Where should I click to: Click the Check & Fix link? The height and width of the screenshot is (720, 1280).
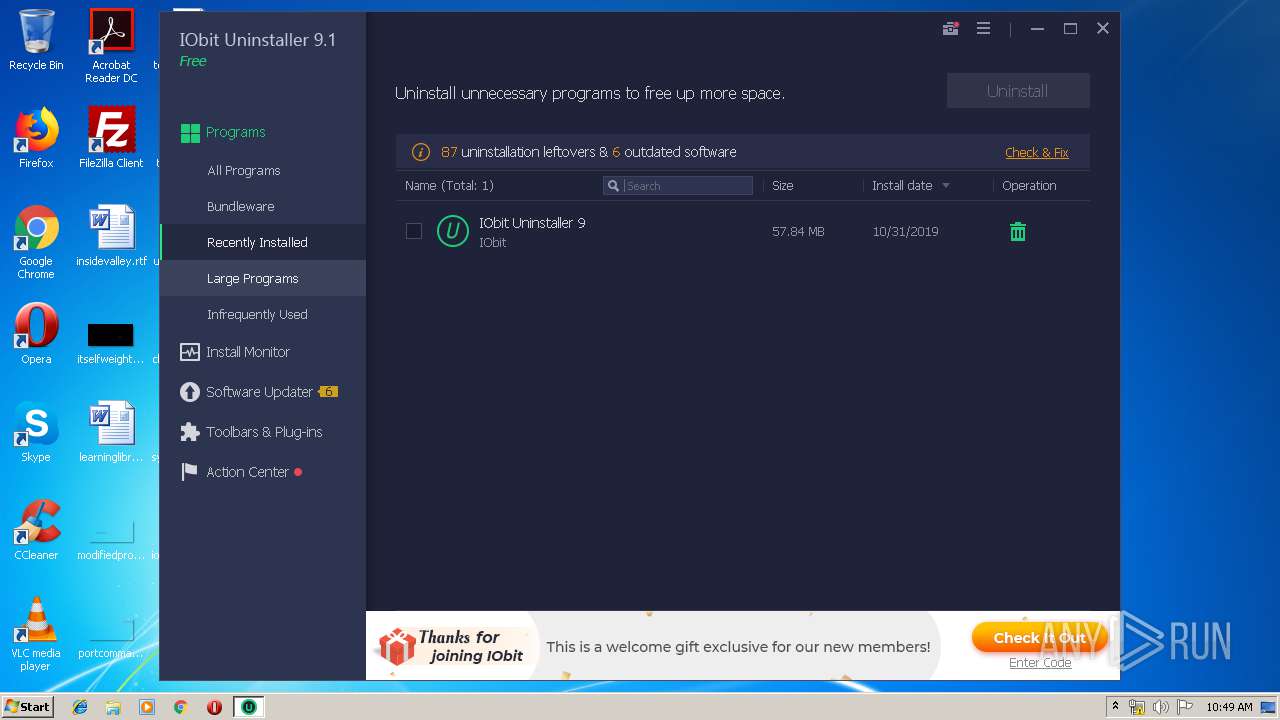click(1037, 153)
